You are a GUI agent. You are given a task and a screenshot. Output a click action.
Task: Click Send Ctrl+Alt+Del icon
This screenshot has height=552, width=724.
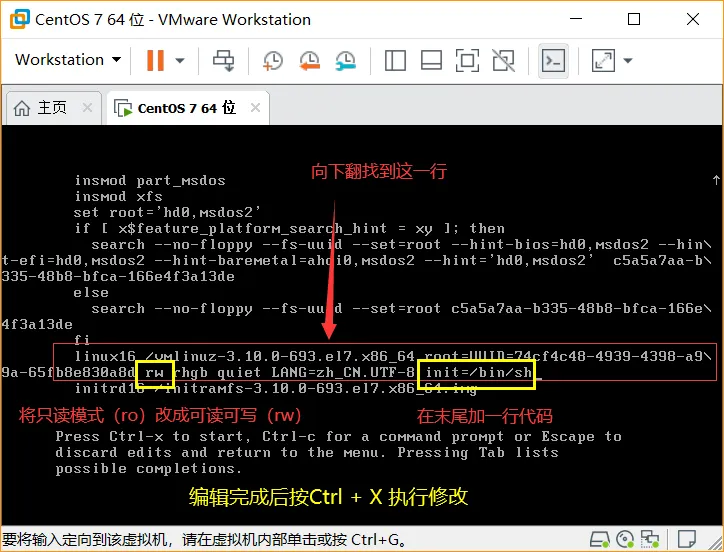[x=224, y=60]
